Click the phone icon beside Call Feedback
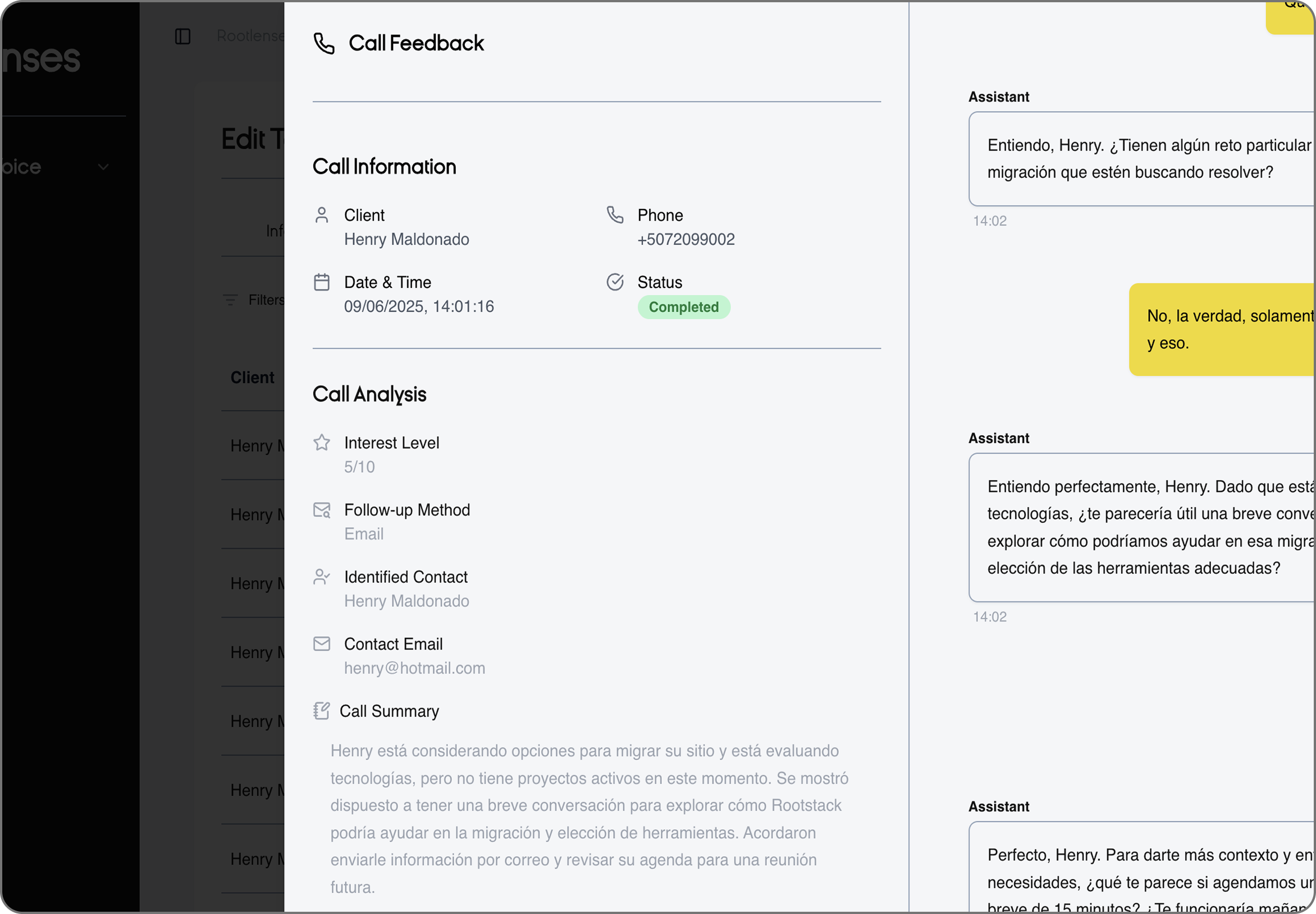Image resolution: width=1316 pixels, height=914 pixels. (x=323, y=44)
